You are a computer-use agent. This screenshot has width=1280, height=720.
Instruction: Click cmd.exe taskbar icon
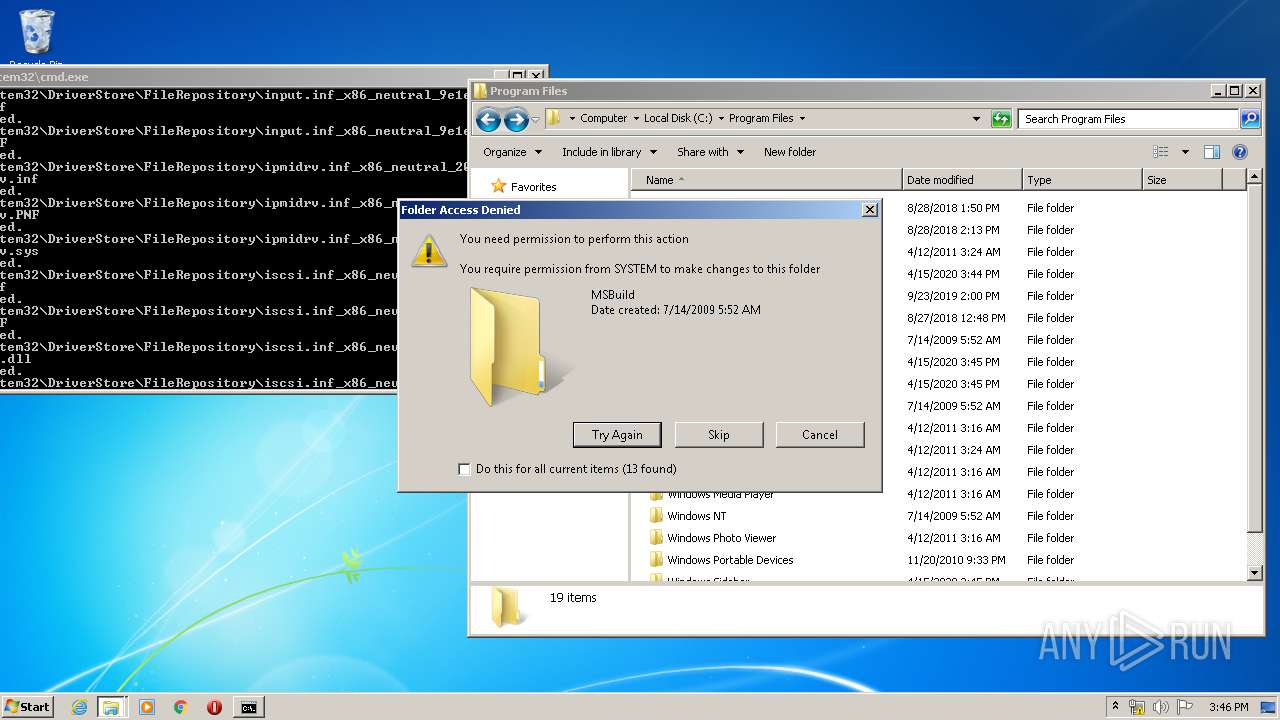[249, 707]
